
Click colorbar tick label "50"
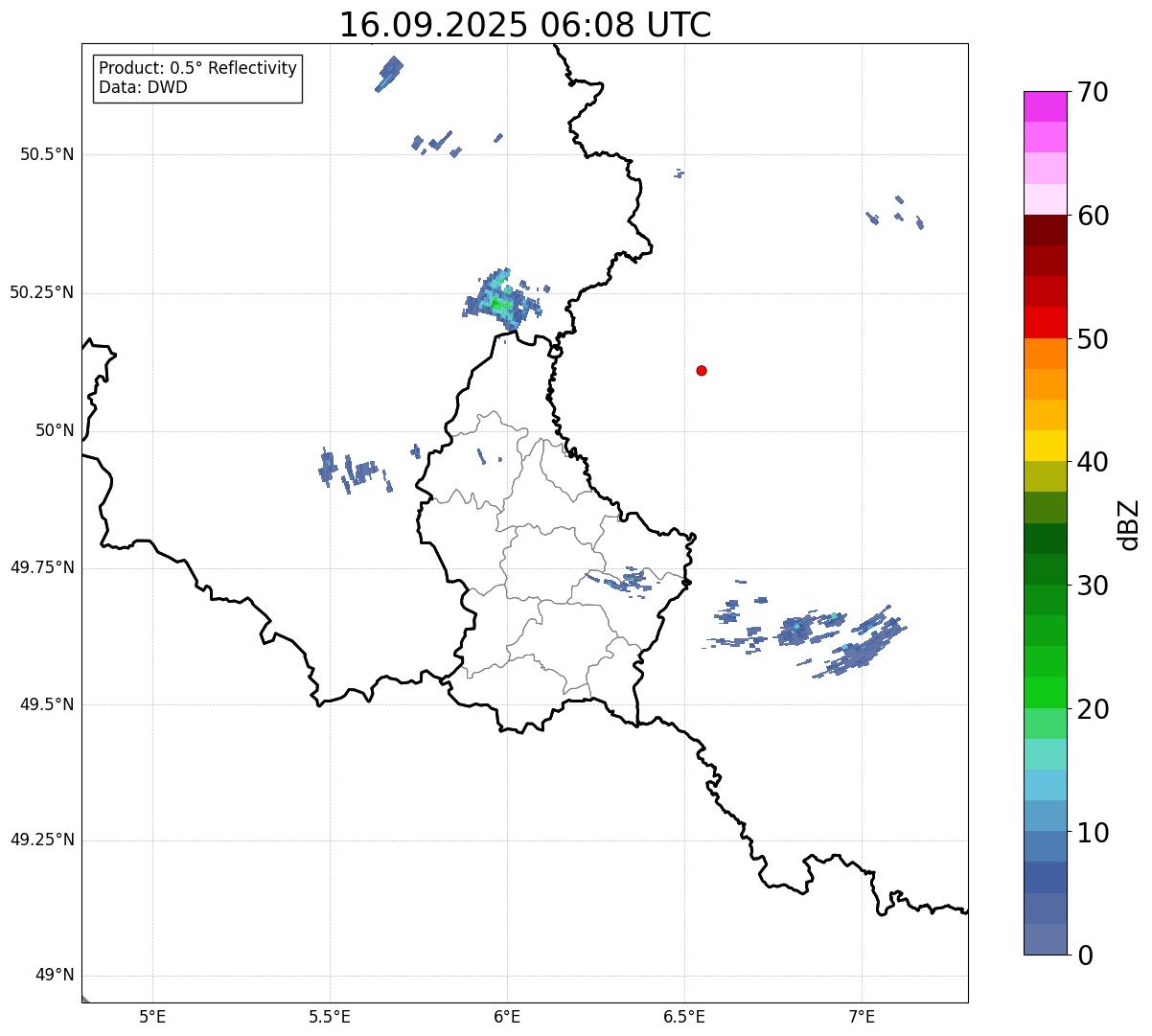coord(1093,339)
